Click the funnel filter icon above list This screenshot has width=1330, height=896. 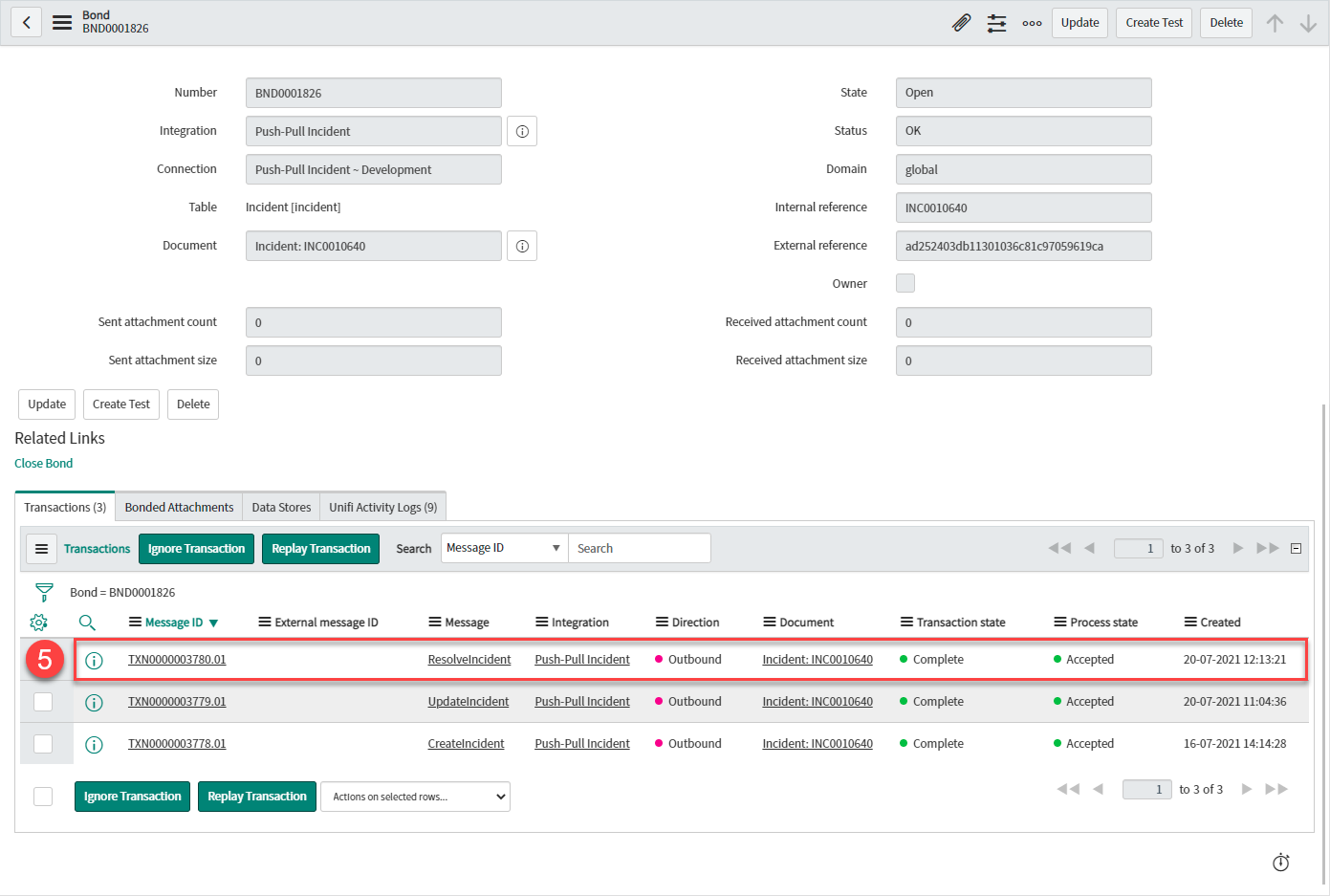[44, 593]
